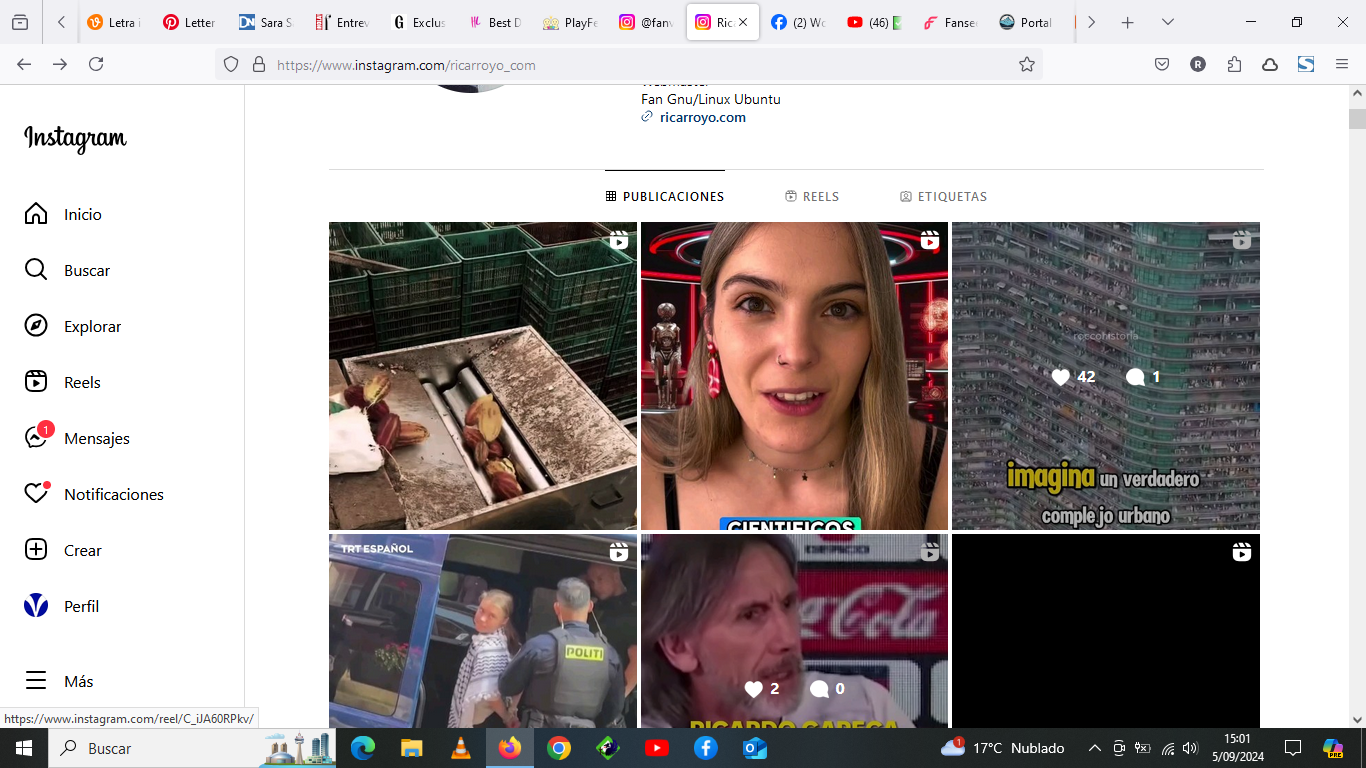Open Pocket save icon in toolbar
The image size is (1366, 768).
coord(1162,64)
